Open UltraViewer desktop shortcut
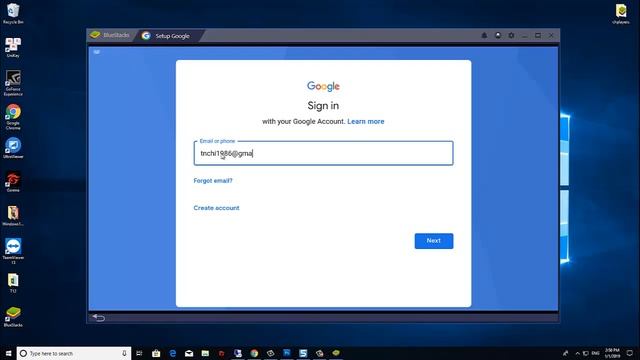The height and width of the screenshot is (360, 640). (x=13, y=148)
